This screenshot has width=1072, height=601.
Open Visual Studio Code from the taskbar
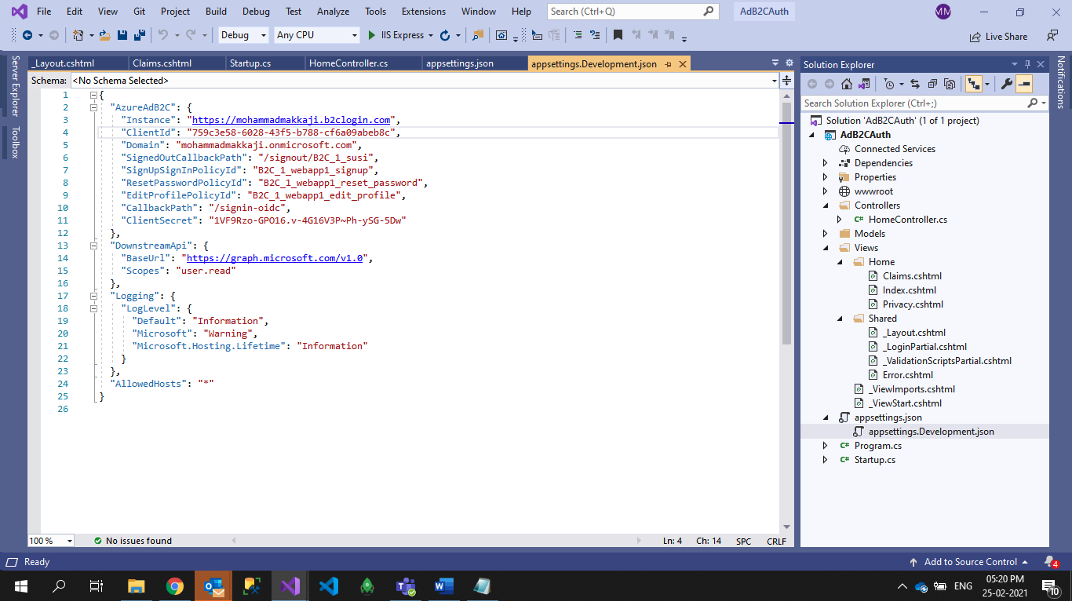coord(328,586)
